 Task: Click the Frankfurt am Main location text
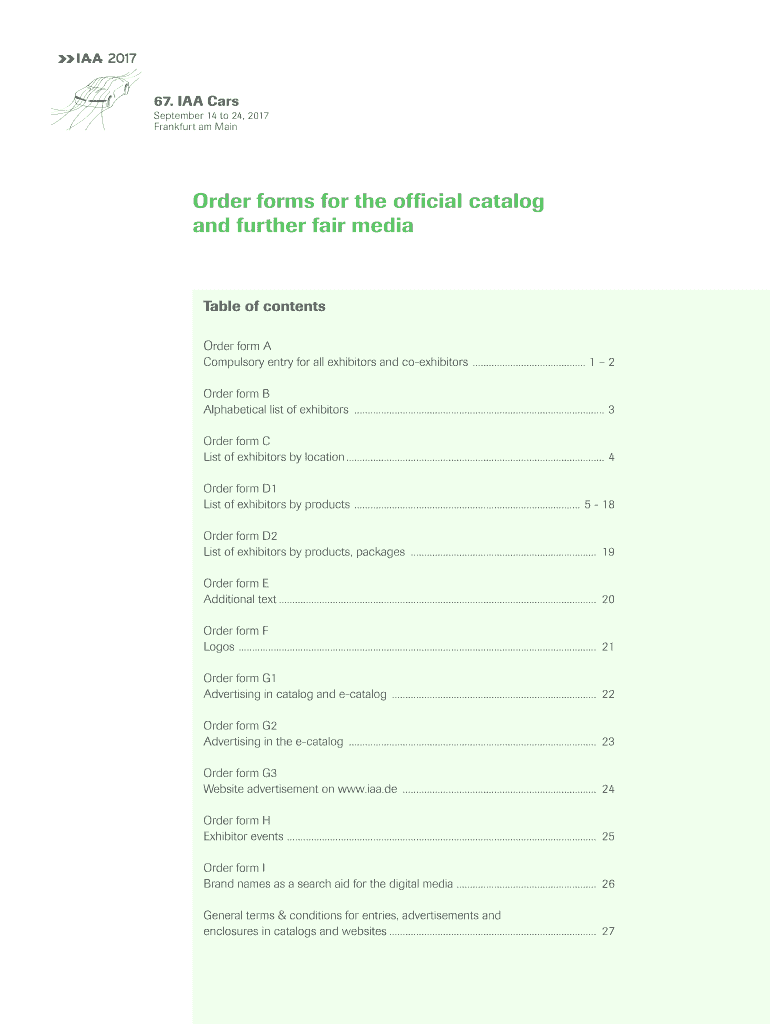[195, 127]
